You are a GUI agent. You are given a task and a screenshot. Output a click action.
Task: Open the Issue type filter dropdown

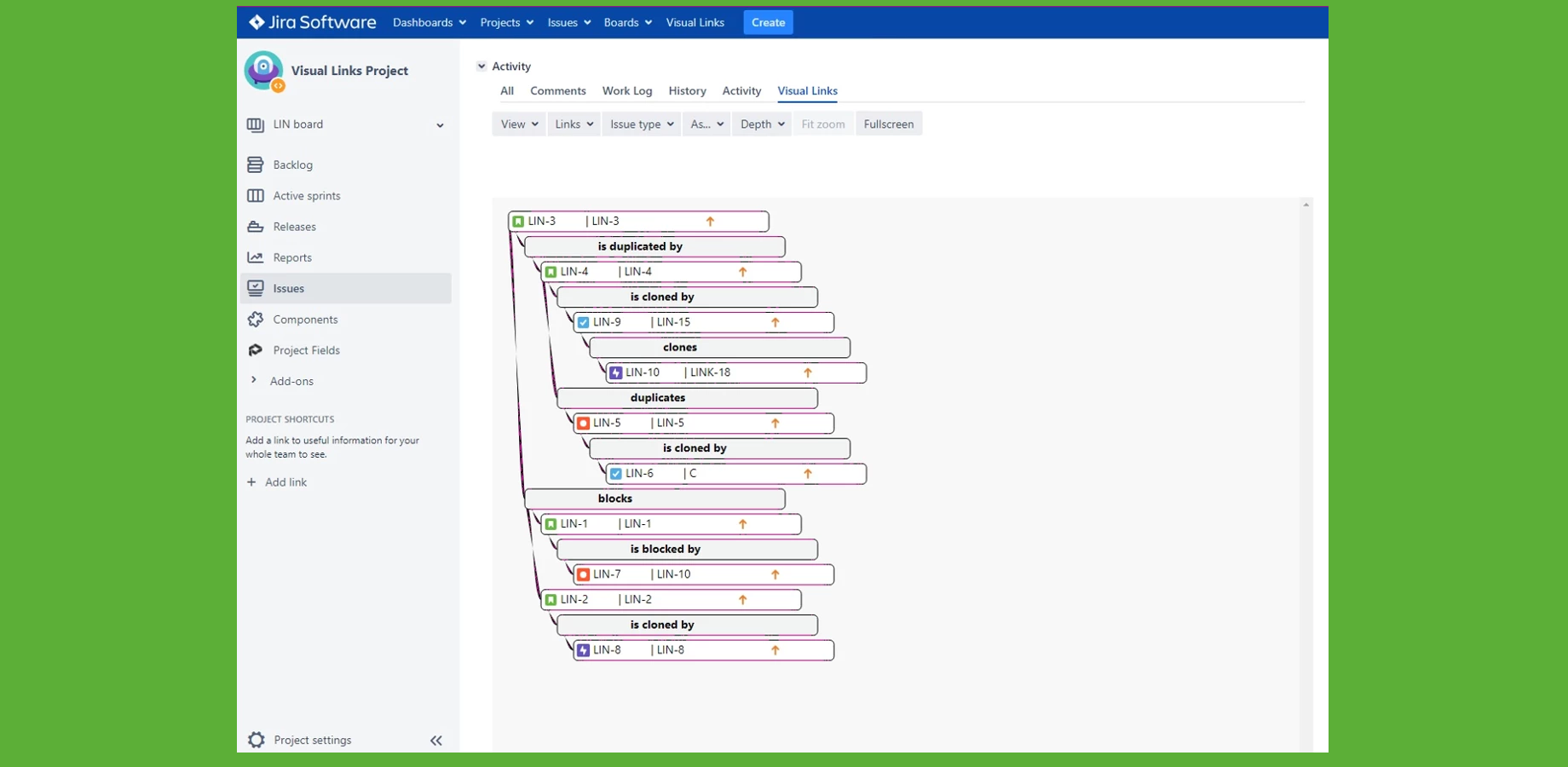coord(641,124)
